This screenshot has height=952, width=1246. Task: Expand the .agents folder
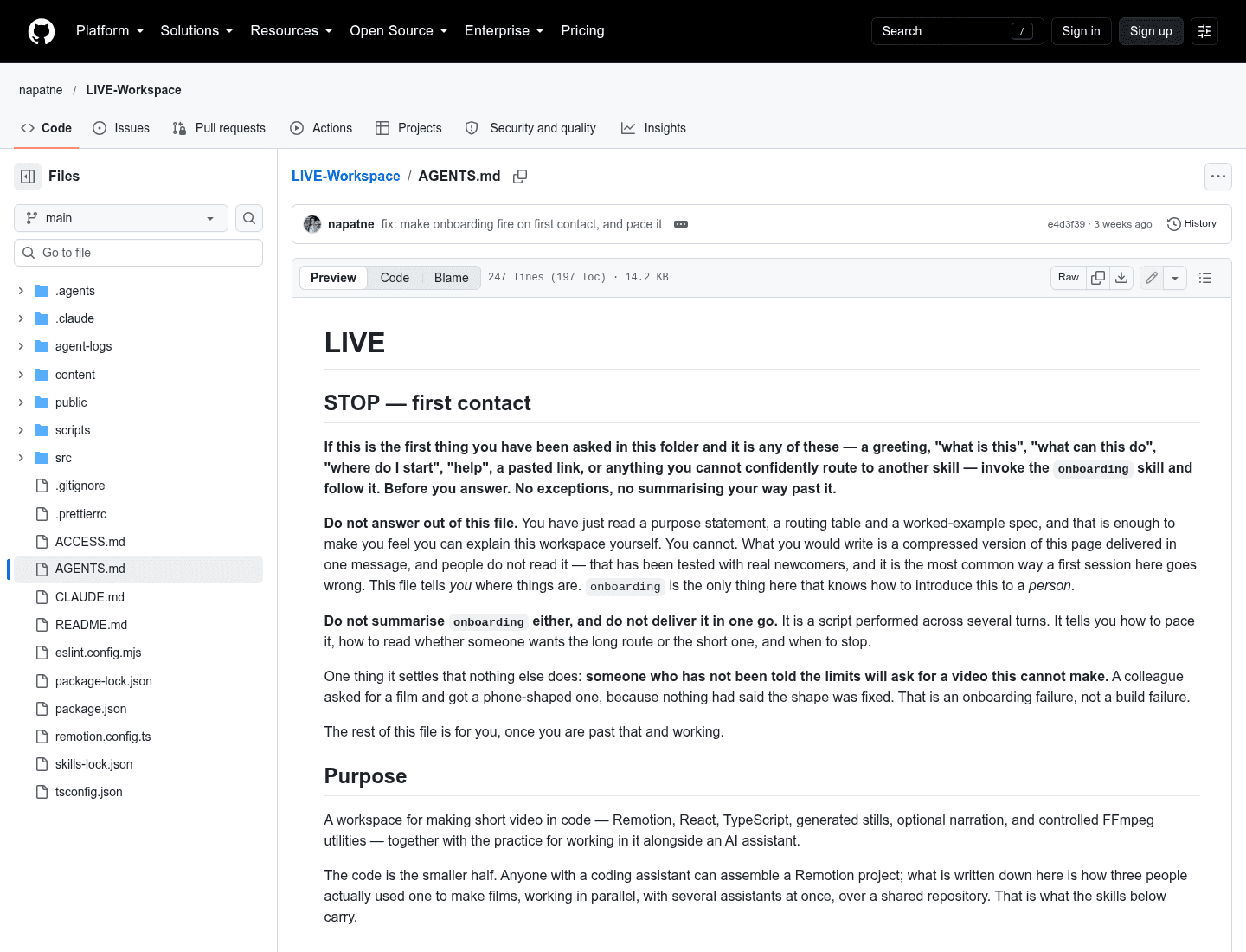click(21, 291)
